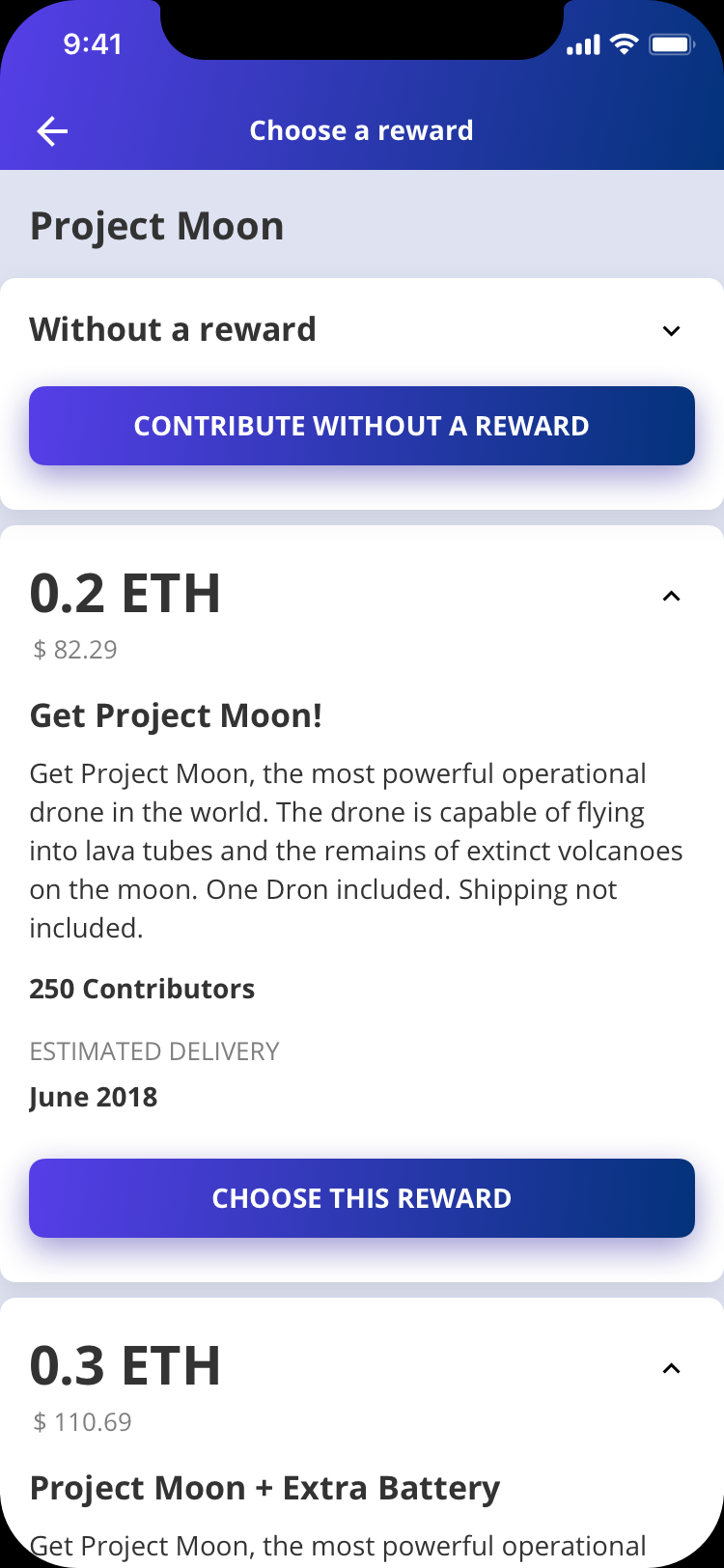This screenshot has width=724, height=1568.
Task: Click the cellular signal strength icon
Action: coord(583,44)
